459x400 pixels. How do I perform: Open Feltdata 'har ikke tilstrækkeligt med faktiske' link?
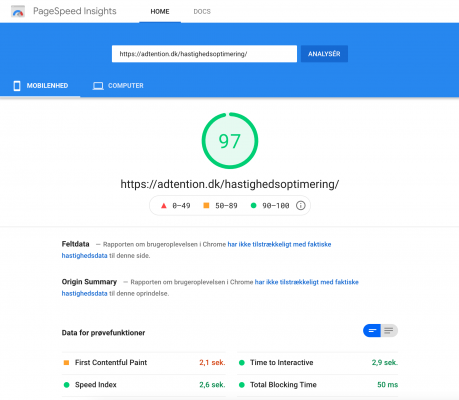coord(279,244)
